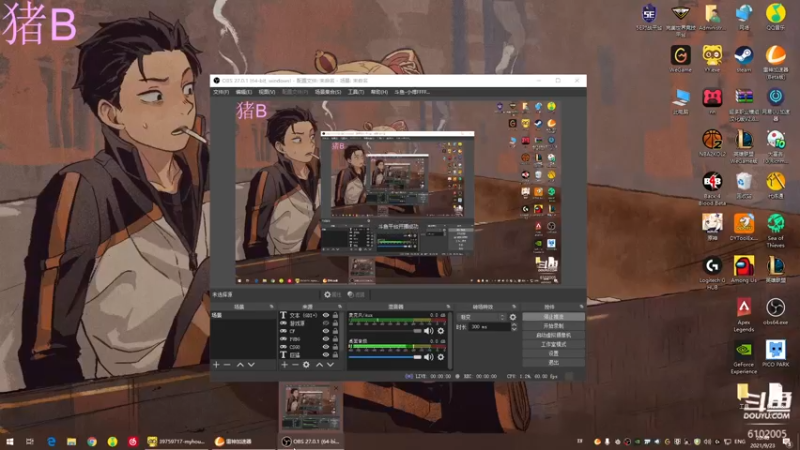
Task: Open the This PC desktop icon
Action: [x=681, y=101]
